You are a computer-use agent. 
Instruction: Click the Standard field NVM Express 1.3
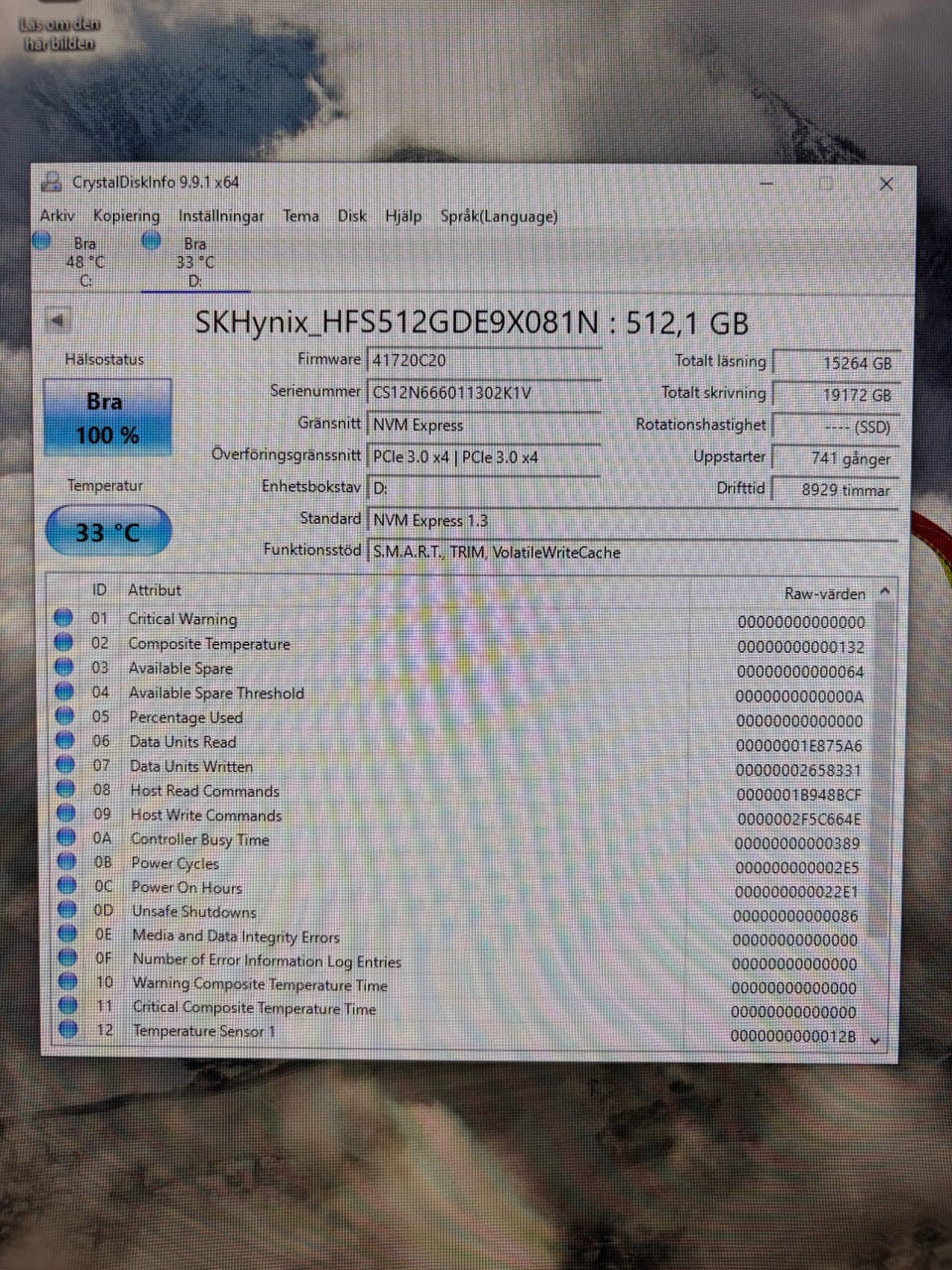click(x=633, y=520)
